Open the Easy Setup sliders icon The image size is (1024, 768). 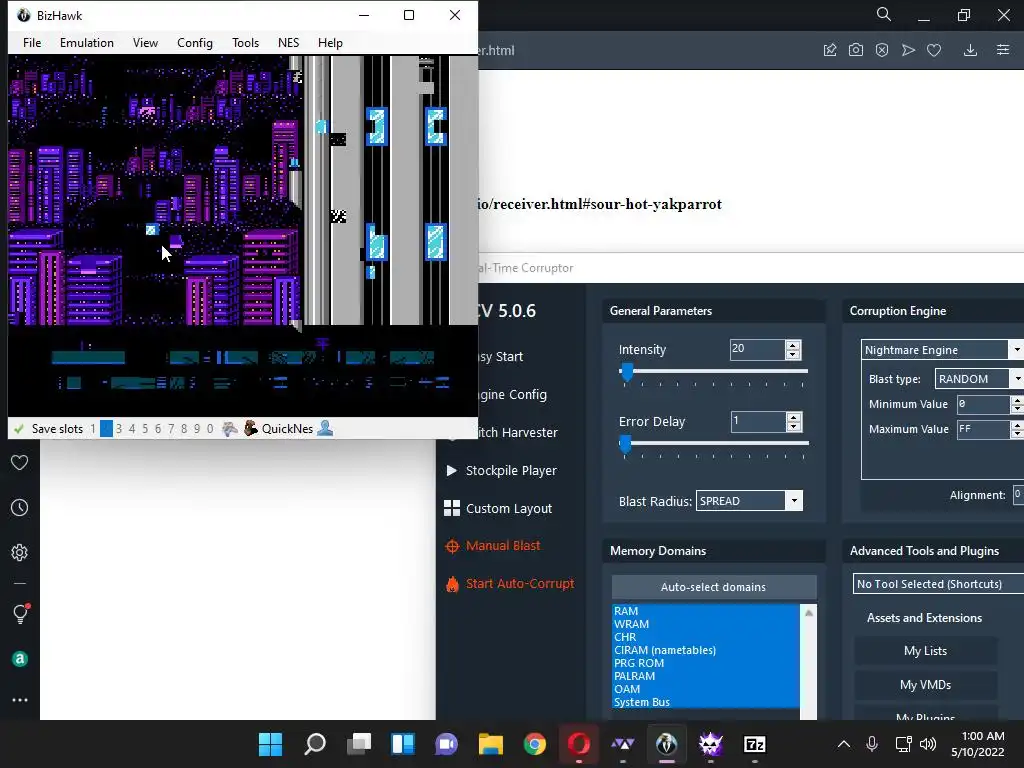tap(1003, 50)
